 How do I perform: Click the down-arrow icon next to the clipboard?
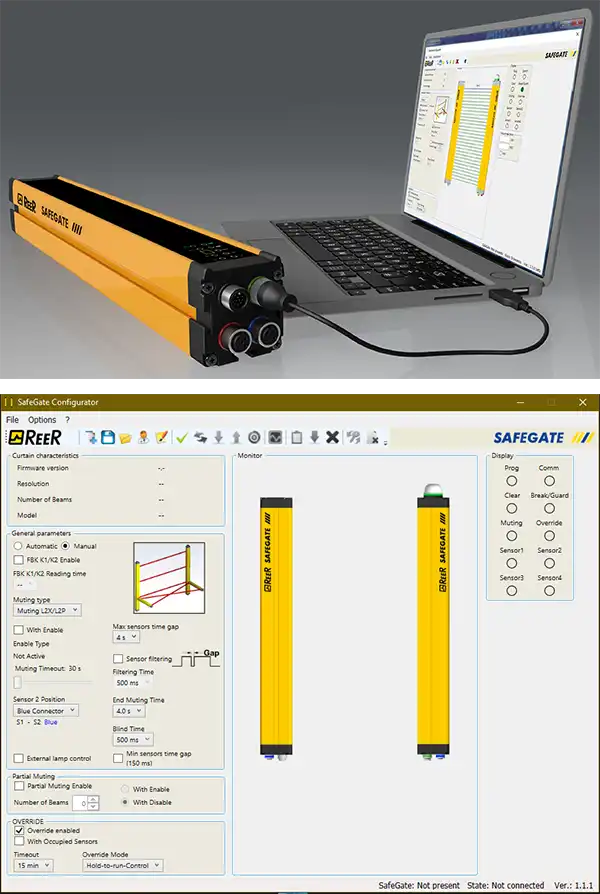pyautogui.click(x=314, y=437)
